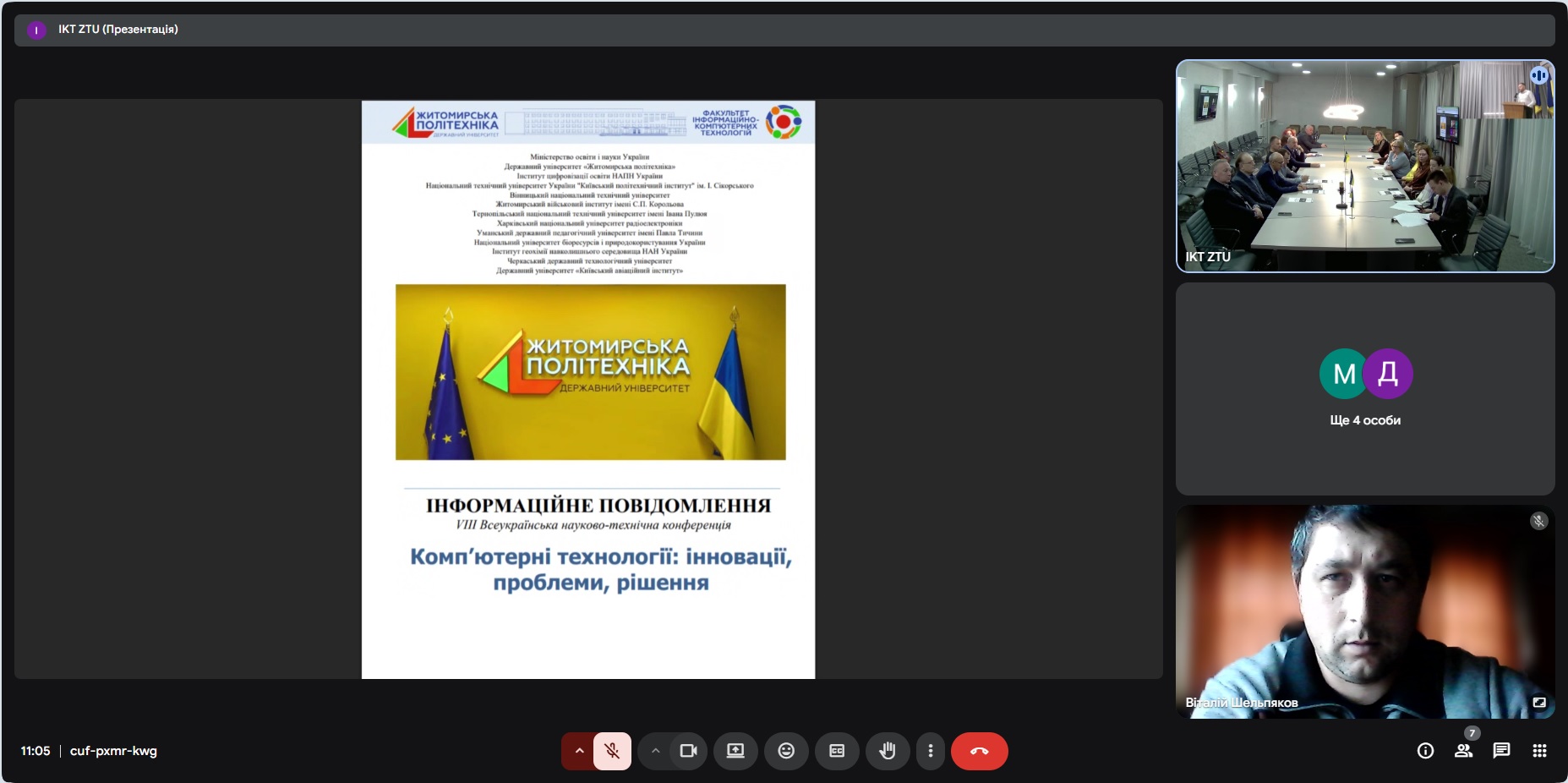Image resolution: width=1568 pixels, height=783 pixels.
Task: Unmute the microphone
Action: (612, 751)
